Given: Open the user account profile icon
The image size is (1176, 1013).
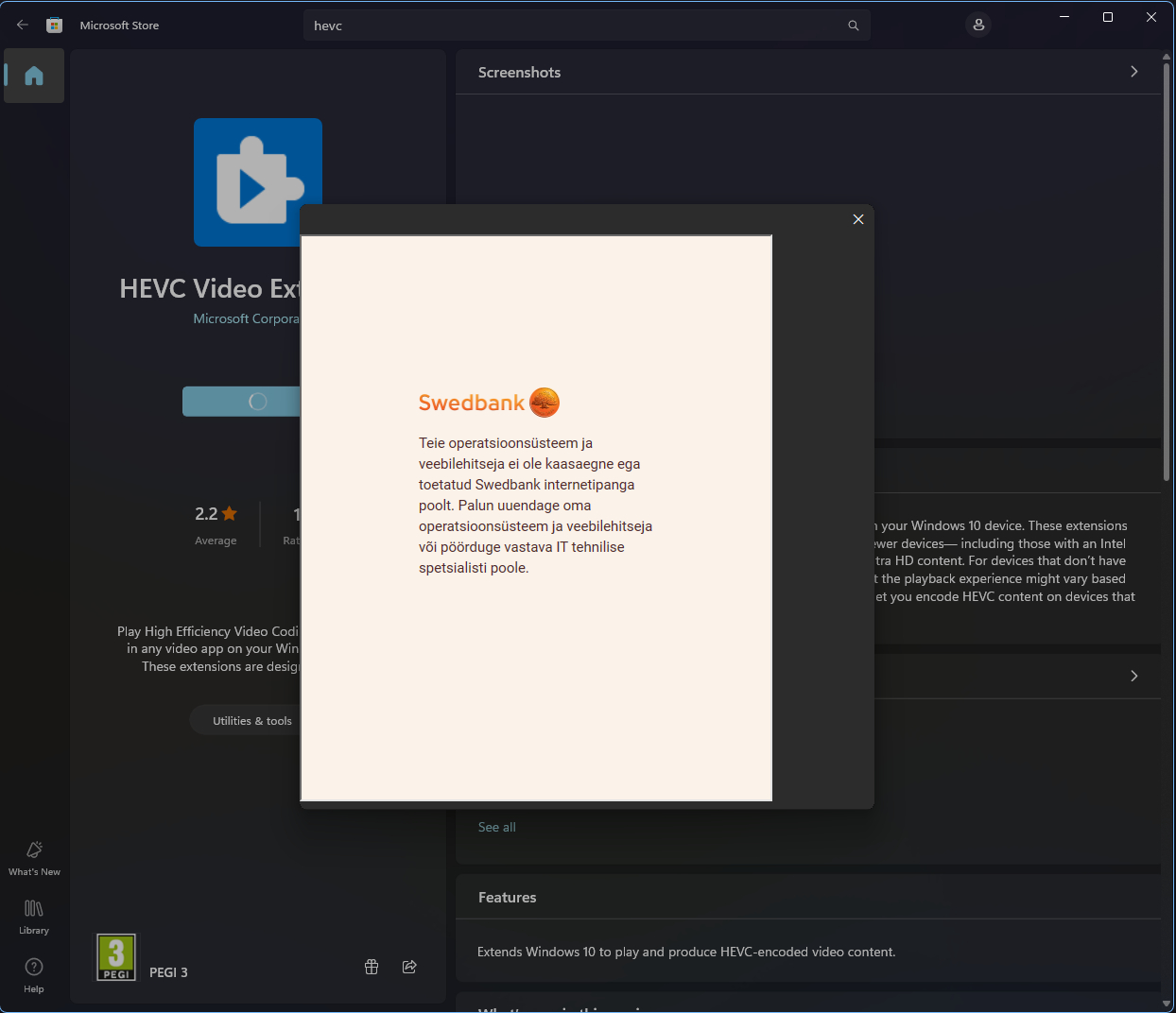Looking at the screenshot, I should pyautogui.click(x=978, y=26).
